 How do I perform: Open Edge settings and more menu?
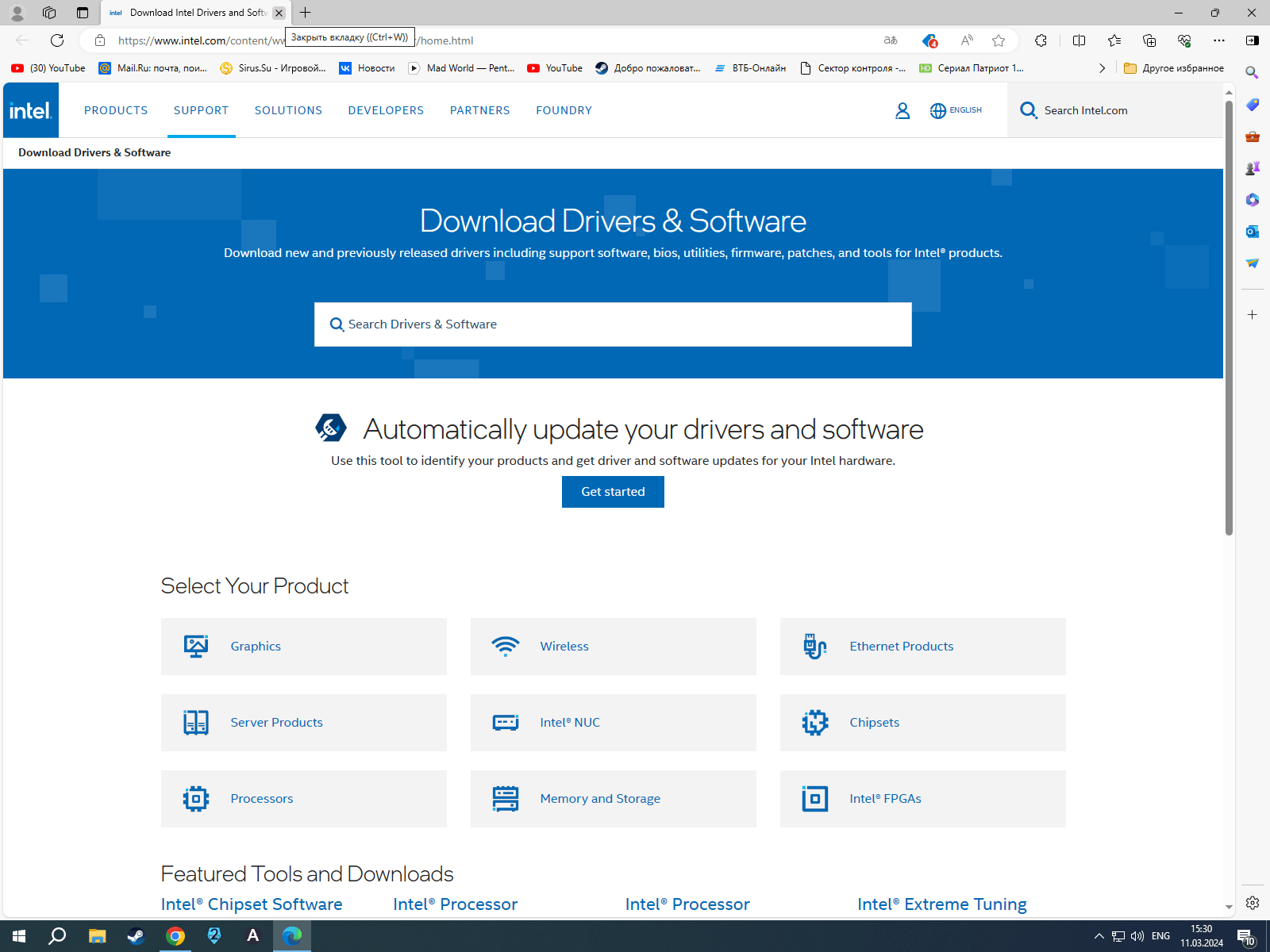click(x=1219, y=40)
